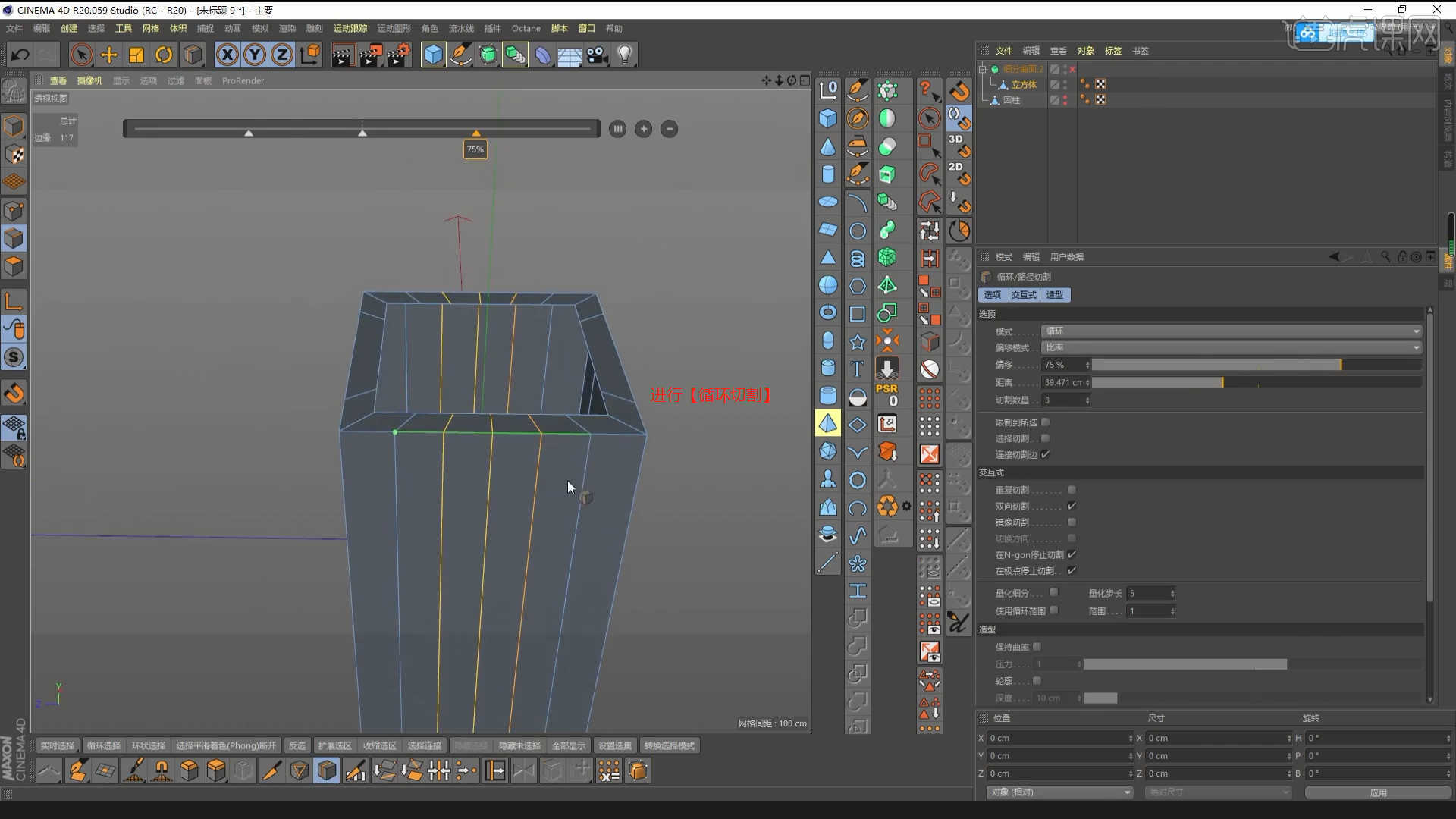1456x819 pixels.
Task: Click 范围 stepper arrows
Action: 1172,610
